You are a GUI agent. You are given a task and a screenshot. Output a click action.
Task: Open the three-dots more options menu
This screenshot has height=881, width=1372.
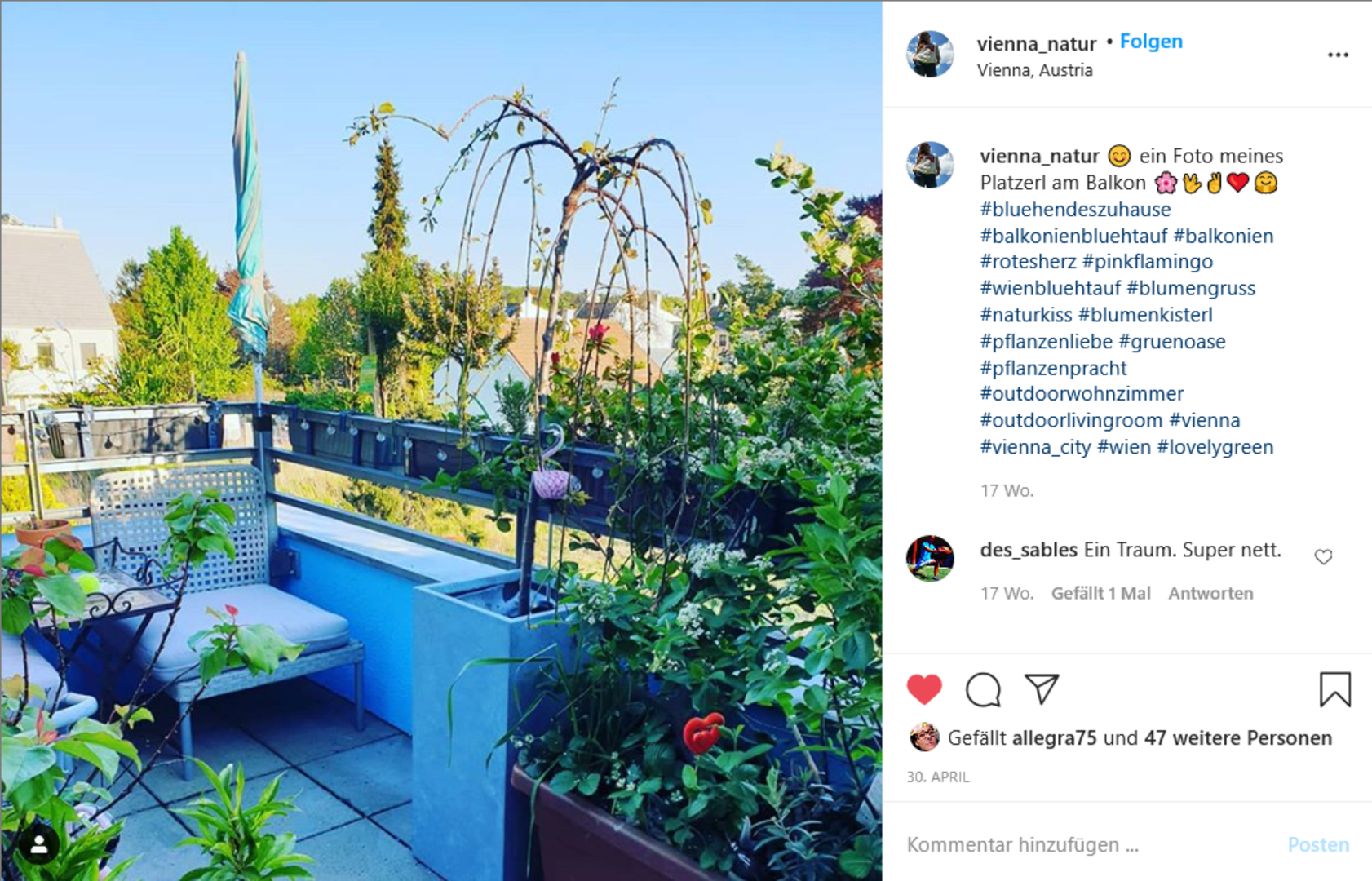tap(1338, 55)
